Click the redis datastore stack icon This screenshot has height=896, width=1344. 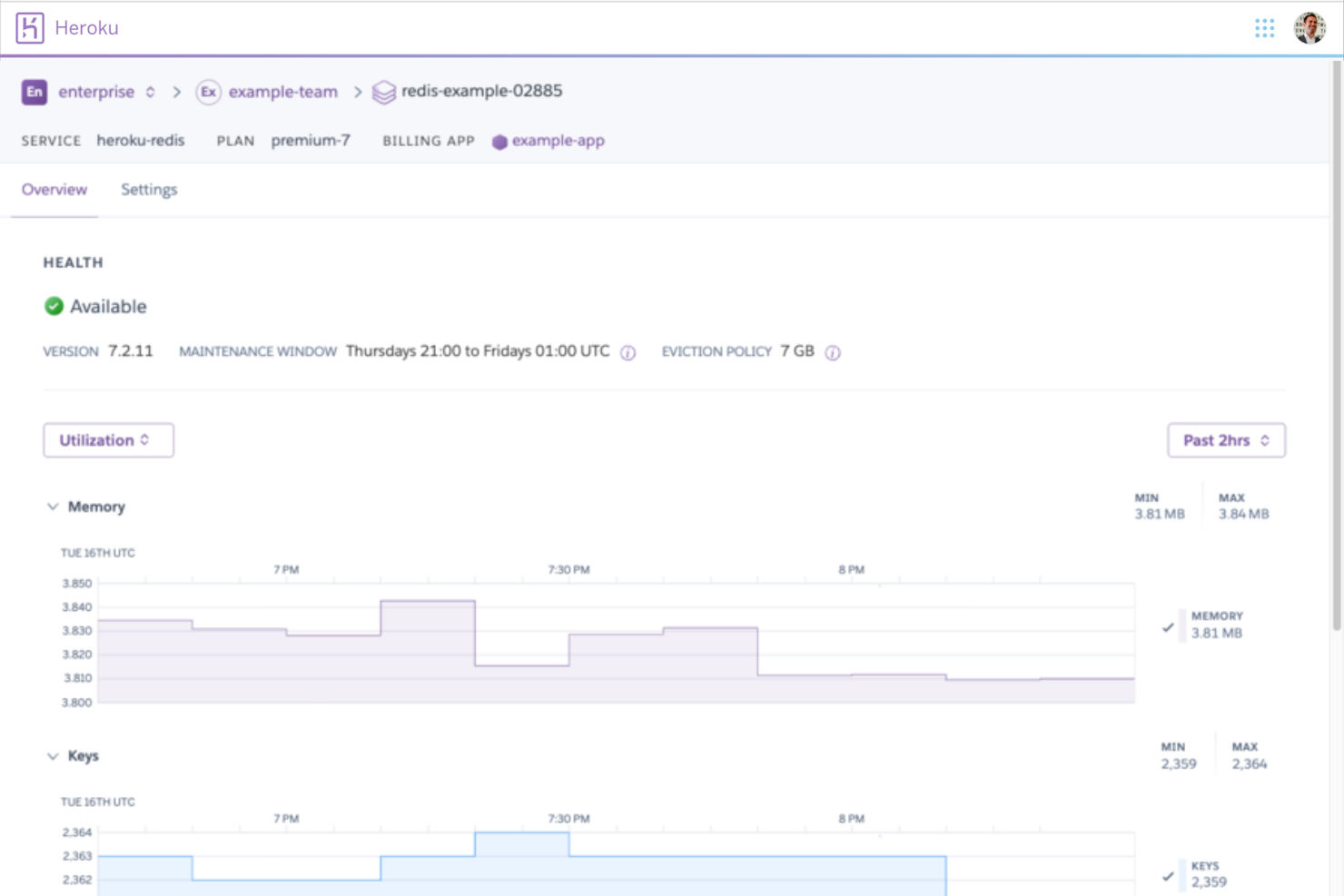pos(384,92)
